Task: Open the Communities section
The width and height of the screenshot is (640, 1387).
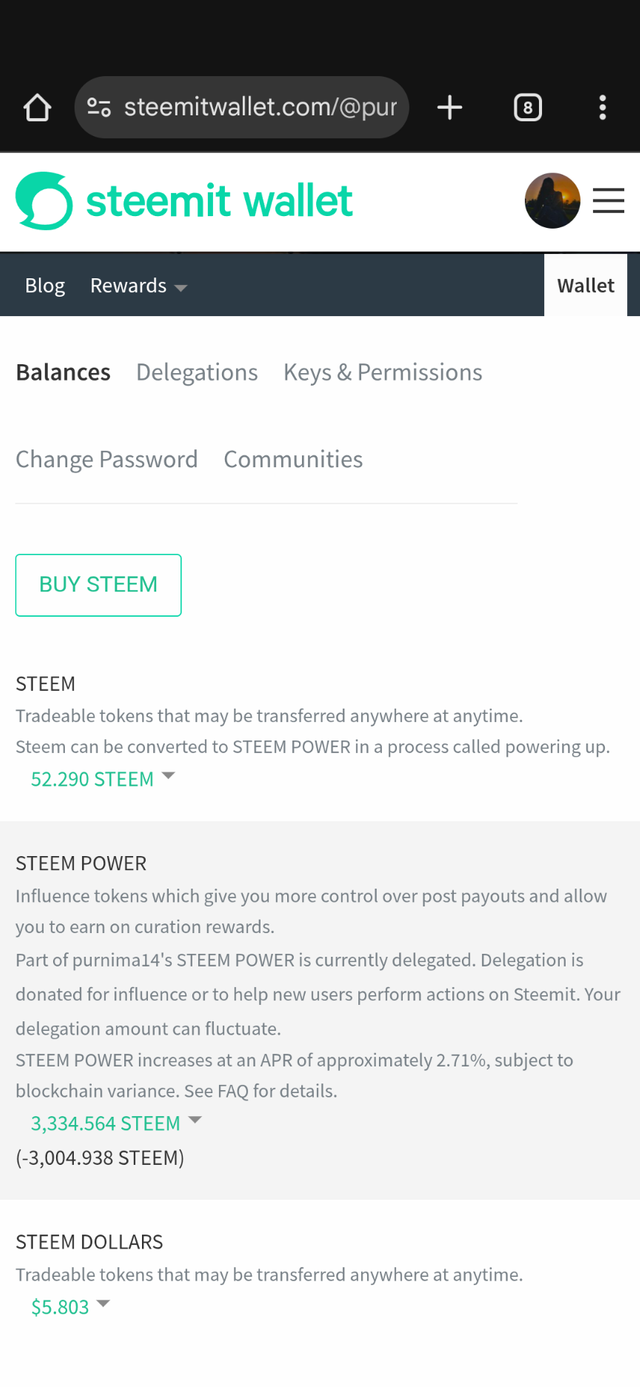Action: point(293,460)
